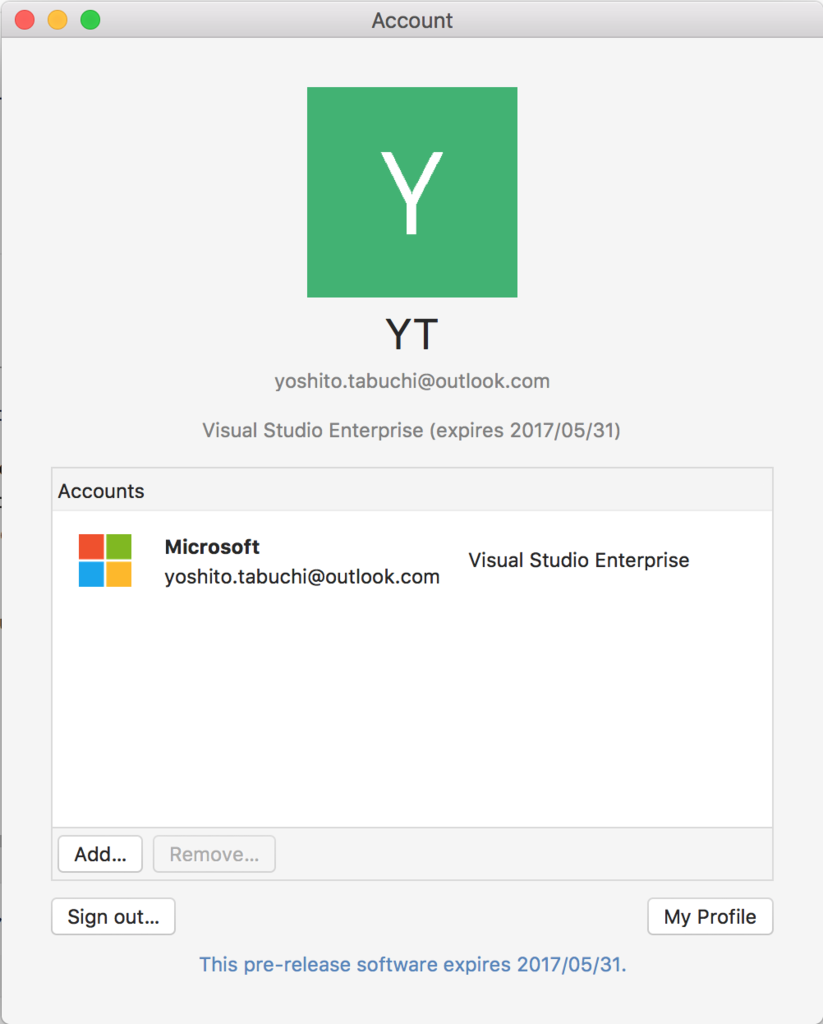The height and width of the screenshot is (1024, 823).
Task: Minimize the window using yellow button
Action: click(x=57, y=20)
